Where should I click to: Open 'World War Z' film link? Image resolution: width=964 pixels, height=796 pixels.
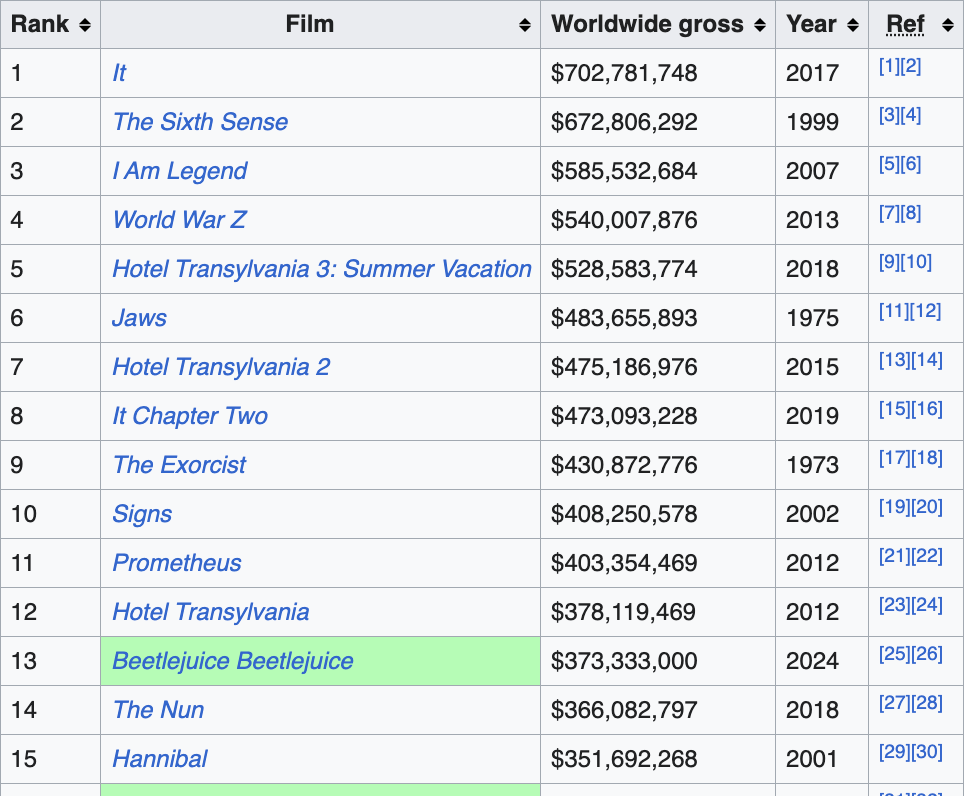click(180, 220)
